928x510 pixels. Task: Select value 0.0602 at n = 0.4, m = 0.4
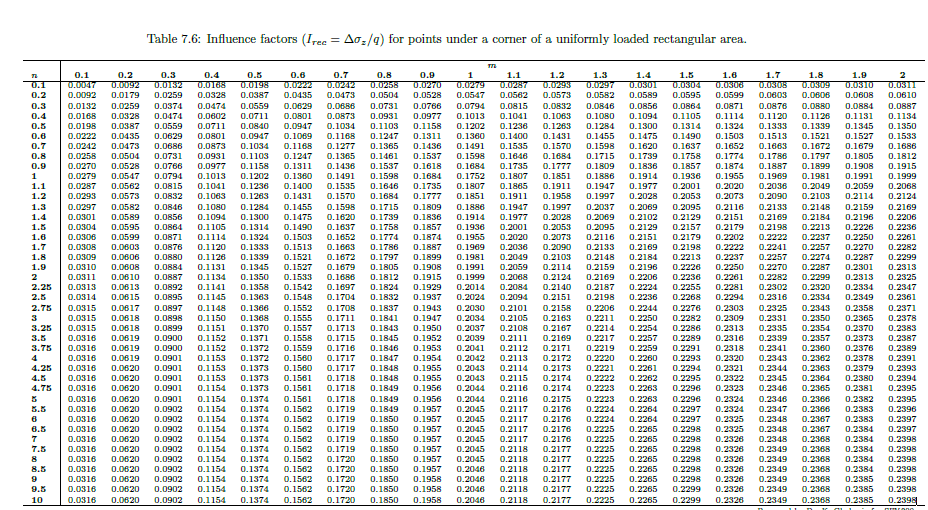tap(211, 117)
